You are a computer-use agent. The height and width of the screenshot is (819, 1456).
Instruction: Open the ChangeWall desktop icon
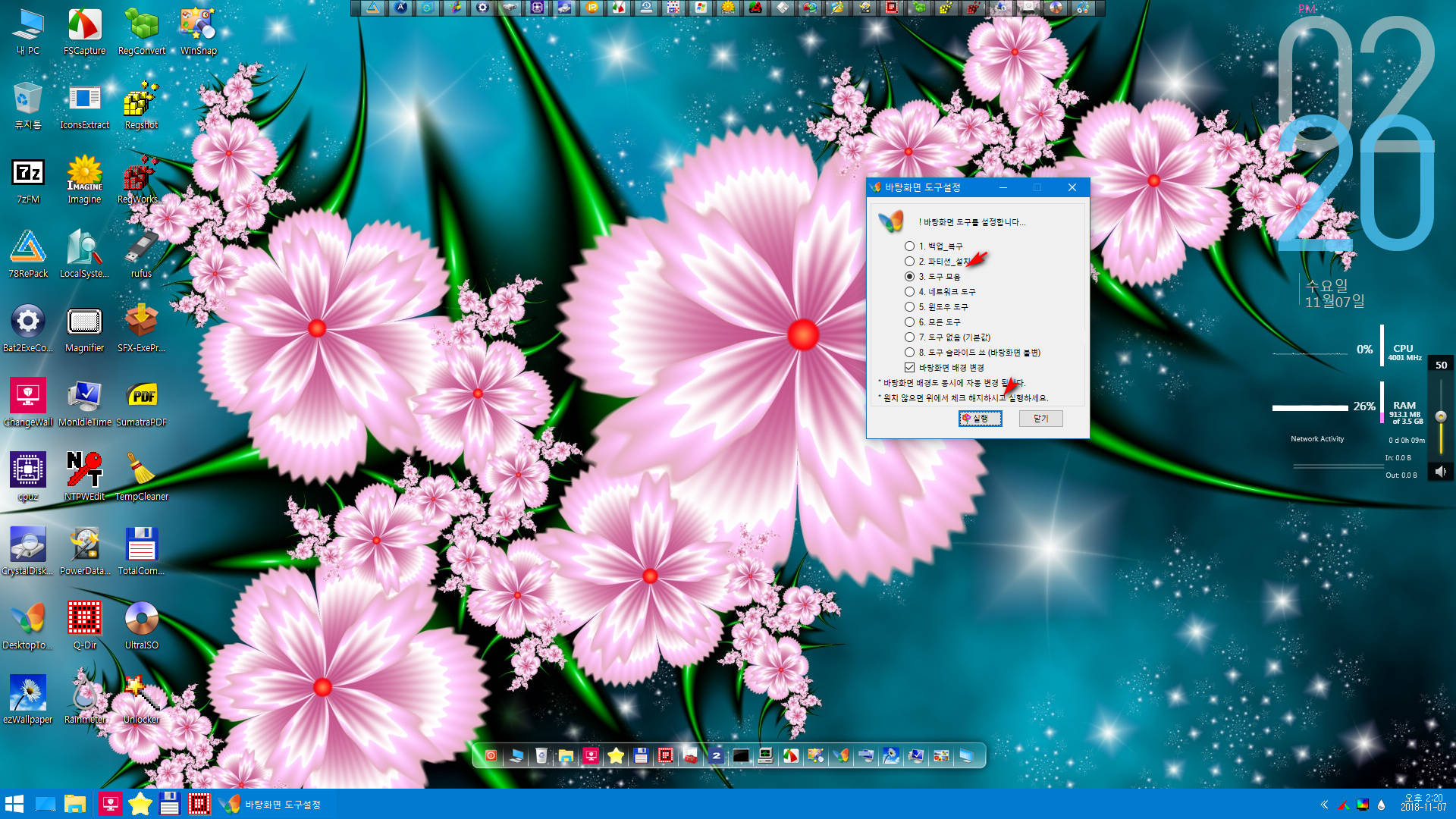tap(28, 403)
